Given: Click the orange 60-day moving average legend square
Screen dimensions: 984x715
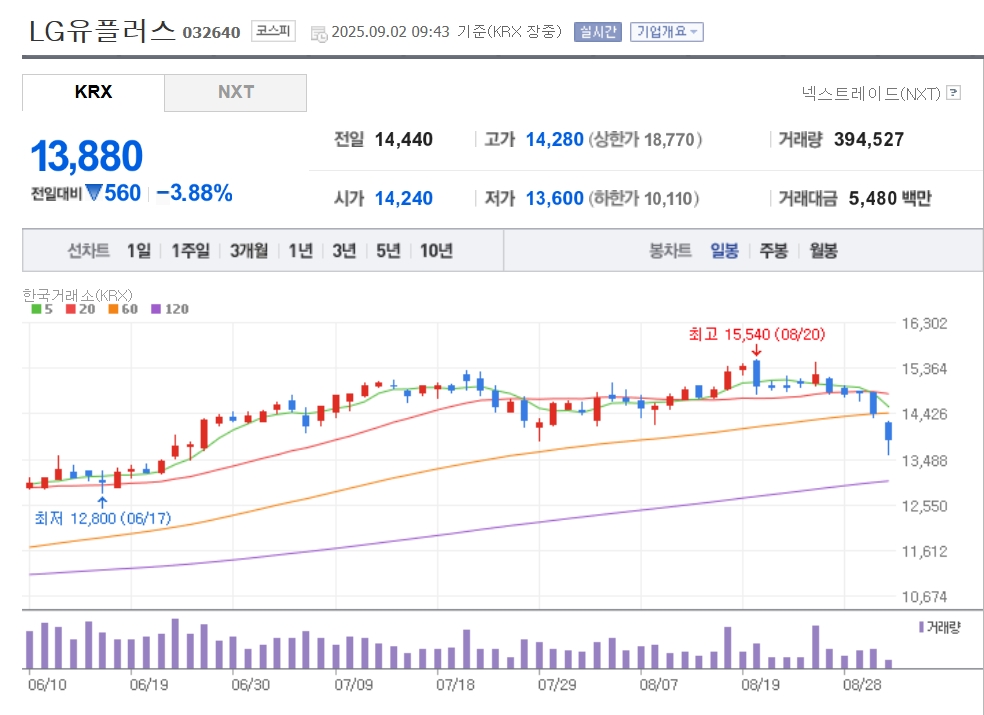Looking at the screenshot, I should [x=113, y=309].
